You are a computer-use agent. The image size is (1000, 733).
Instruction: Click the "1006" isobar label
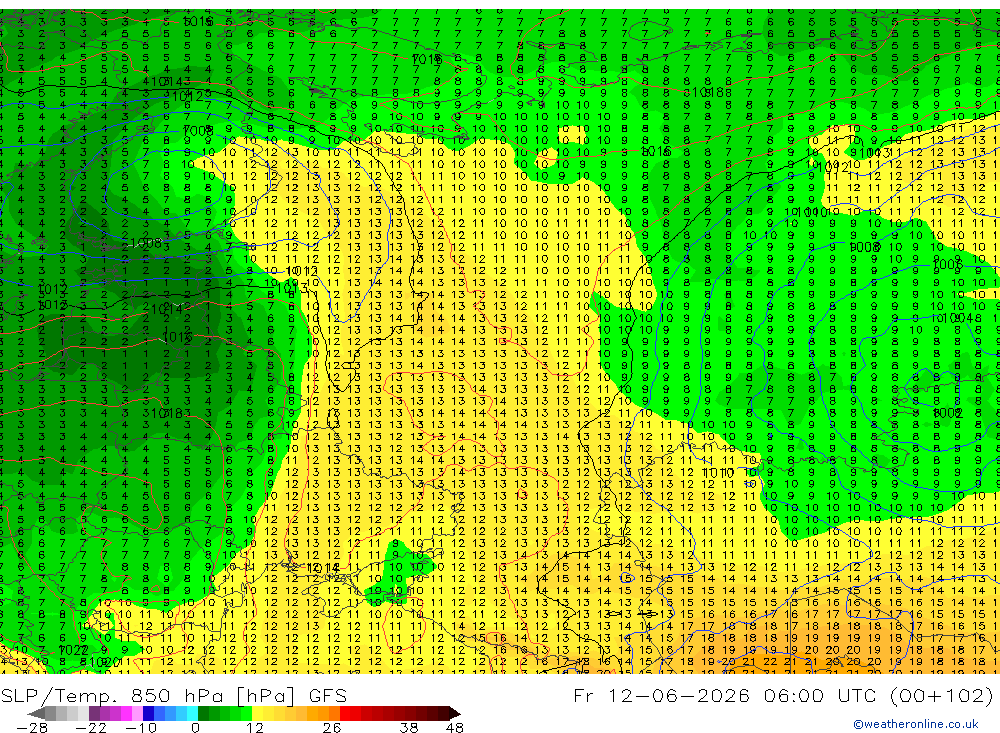pyautogui.click(x=947, y=265)
